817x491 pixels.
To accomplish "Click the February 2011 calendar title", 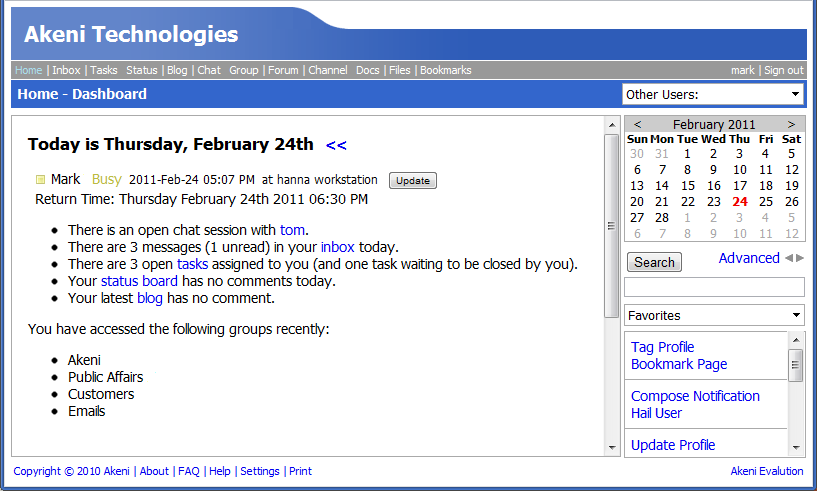I will (714, 125).
